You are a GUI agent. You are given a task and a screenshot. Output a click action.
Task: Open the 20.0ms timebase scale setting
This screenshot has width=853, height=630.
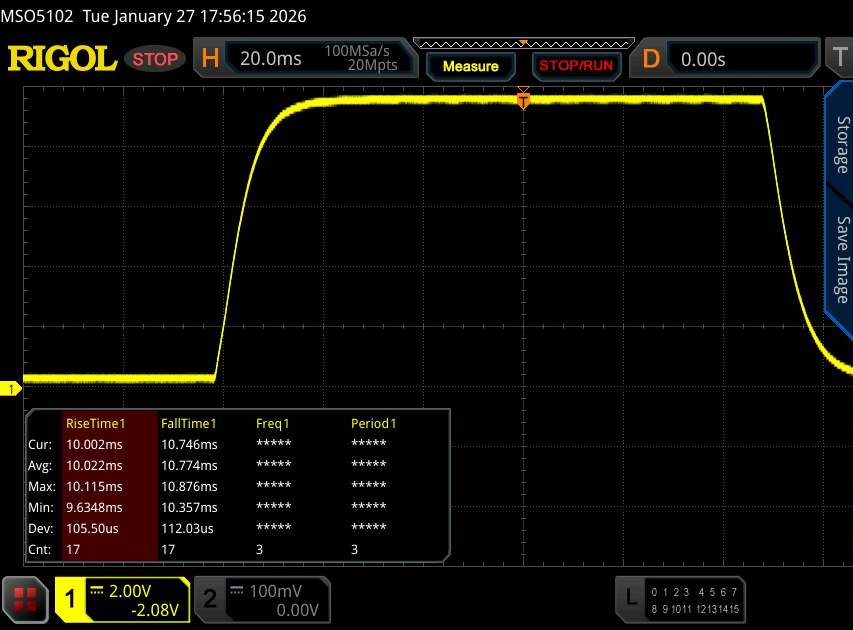(x=271, y=59)
